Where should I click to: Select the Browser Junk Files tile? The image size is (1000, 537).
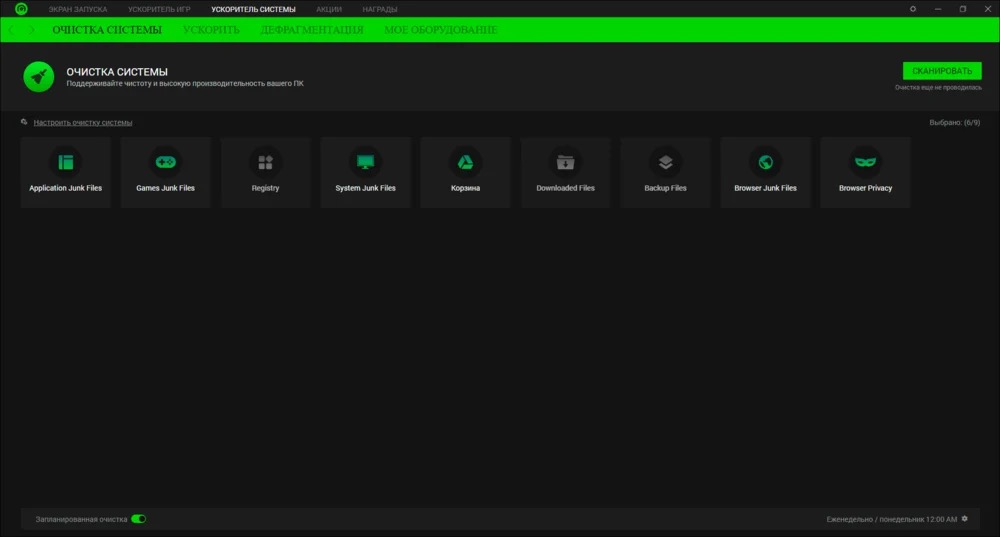pos(765,172)
